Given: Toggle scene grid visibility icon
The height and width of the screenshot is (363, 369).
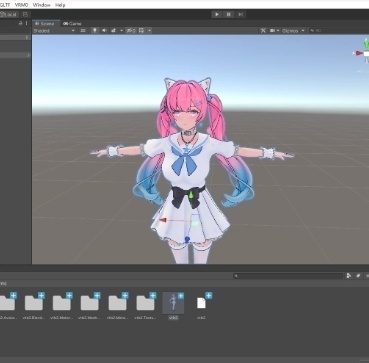Looking at the screenshot, I should [x=142, y=31].
